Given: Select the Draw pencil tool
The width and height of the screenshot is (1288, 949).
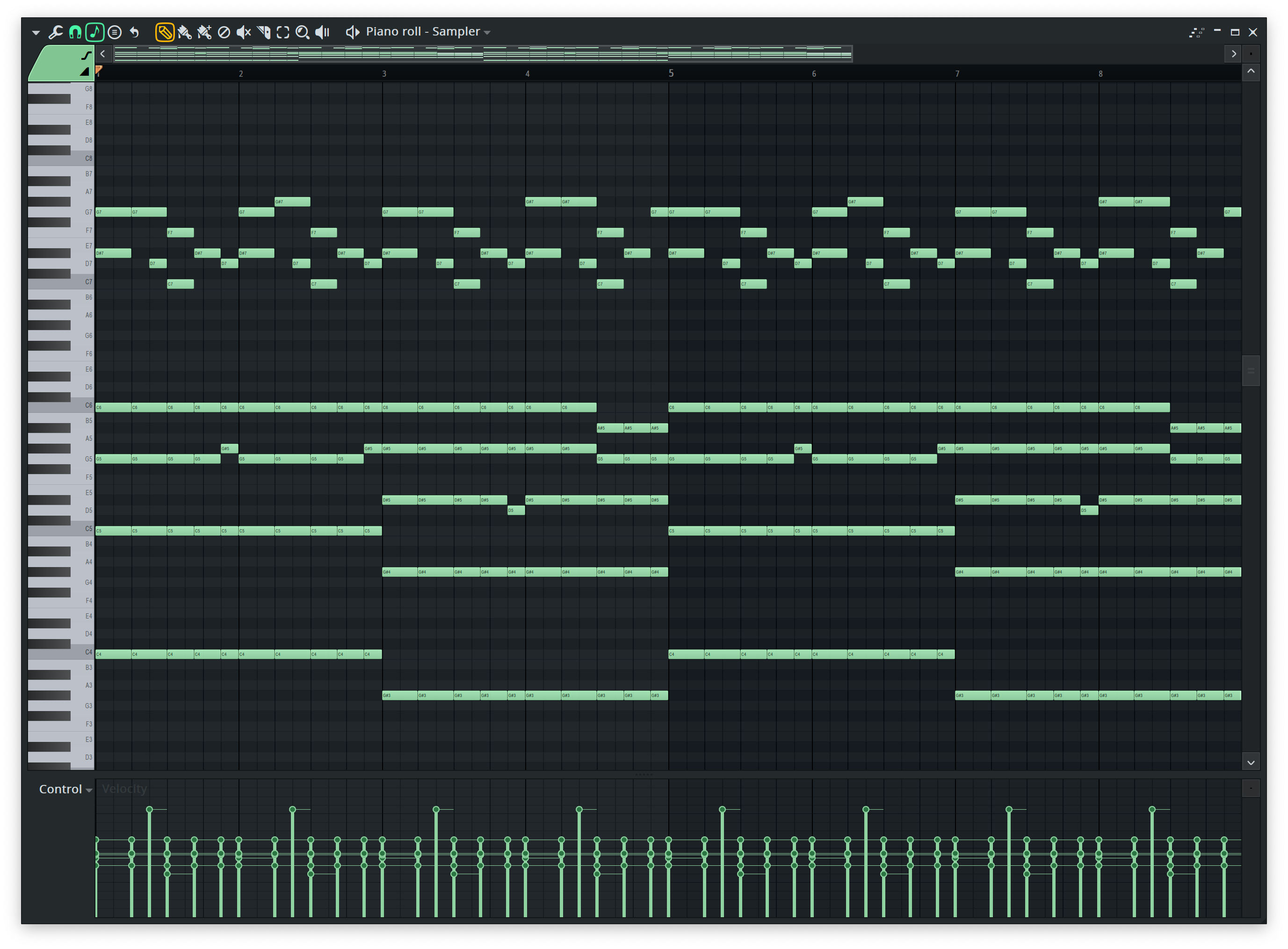Looking at the screenshot, I should (164, 32).
